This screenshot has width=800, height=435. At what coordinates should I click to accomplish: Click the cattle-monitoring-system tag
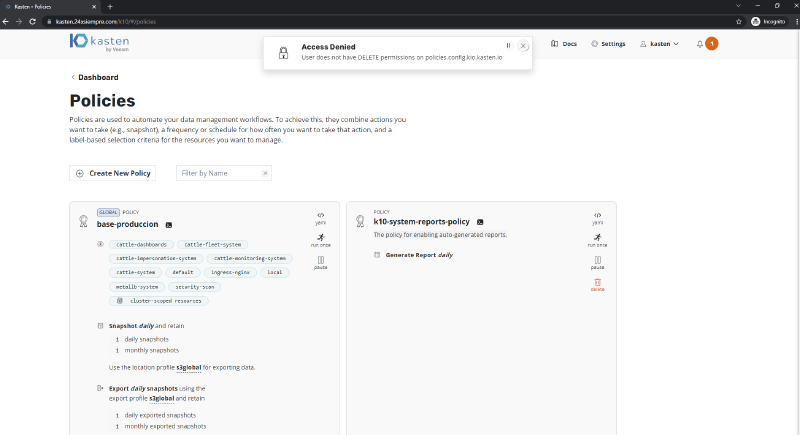click(x=249, y=259)
